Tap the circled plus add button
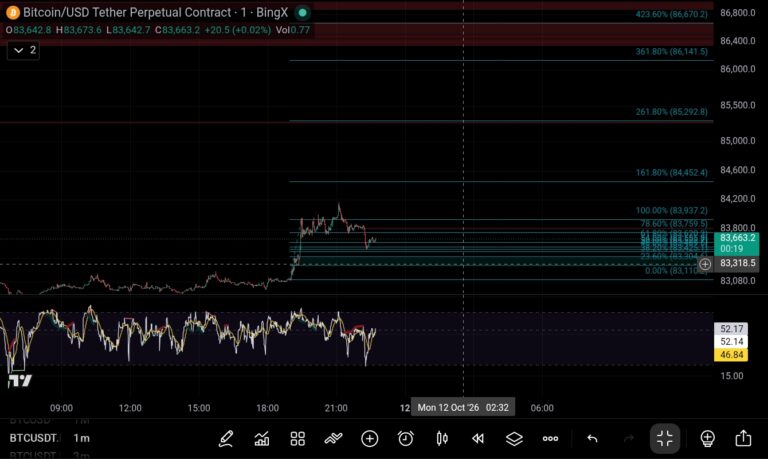The image size is (768, 459). coord(369,438)
